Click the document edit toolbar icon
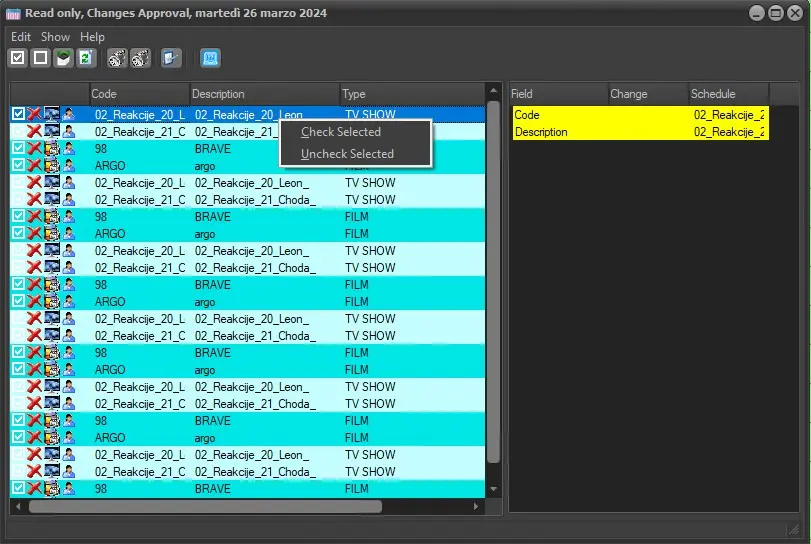Image resolution: width=811 pixels, height=544 pixels. tap(171, 58)
